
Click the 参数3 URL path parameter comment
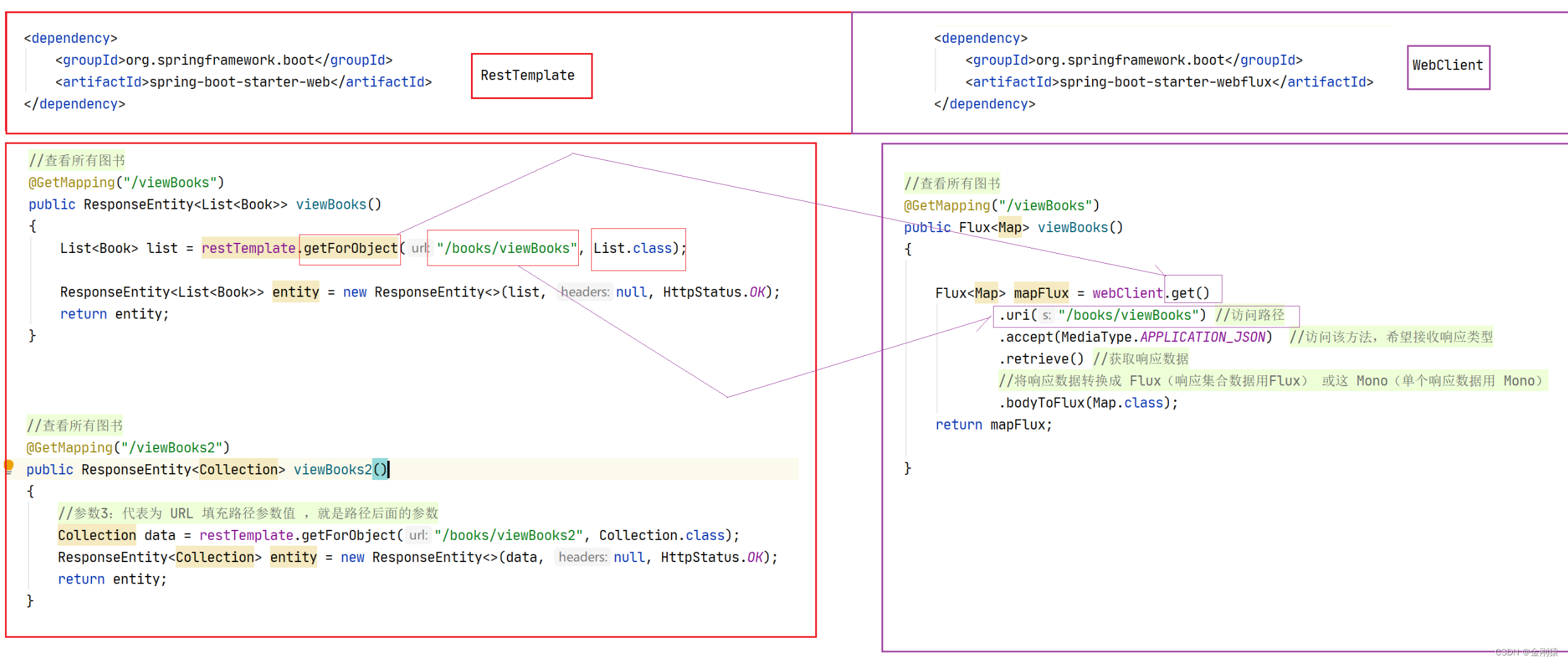[x=248, y=513]
